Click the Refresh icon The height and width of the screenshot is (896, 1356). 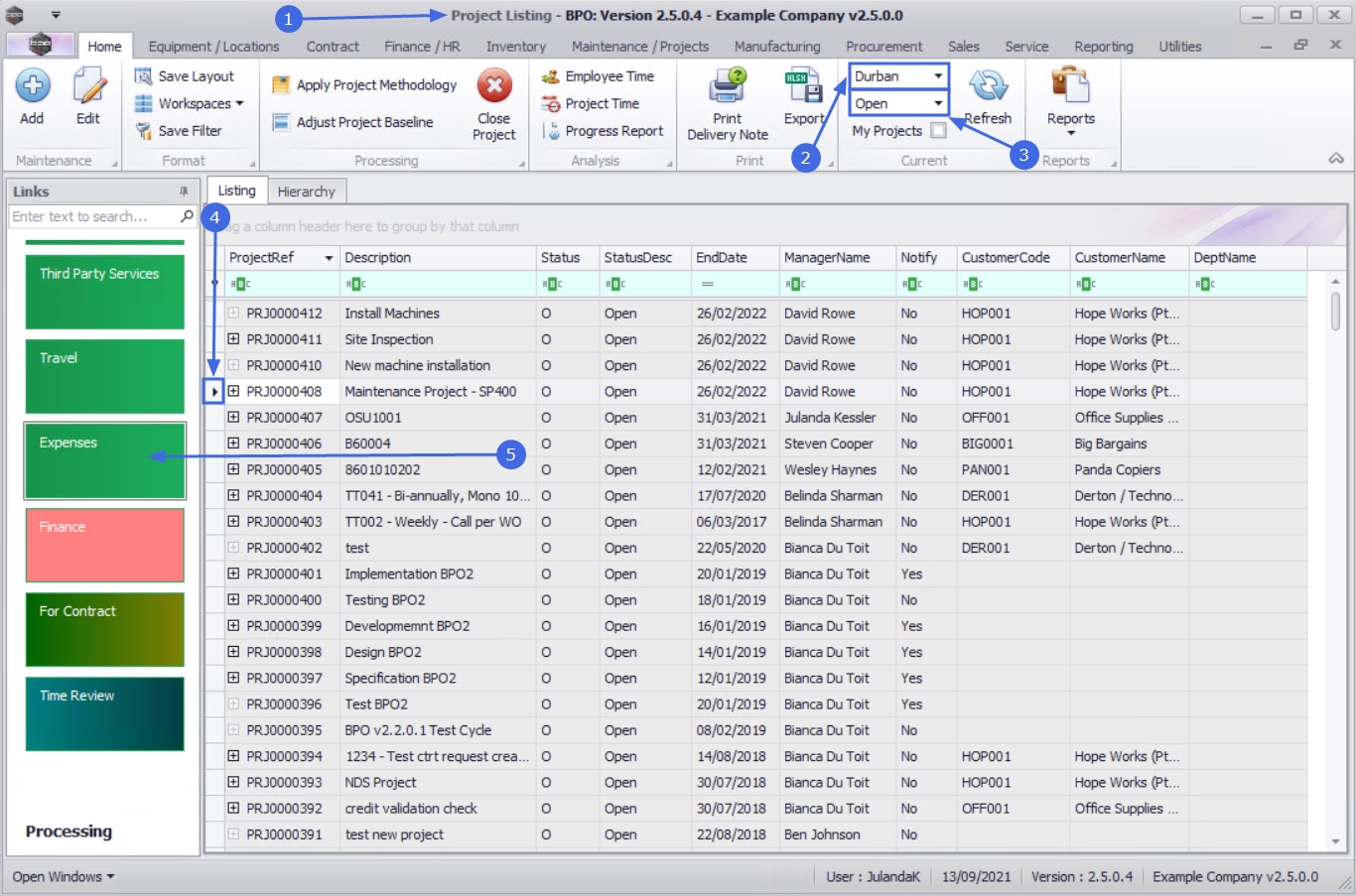988,87
